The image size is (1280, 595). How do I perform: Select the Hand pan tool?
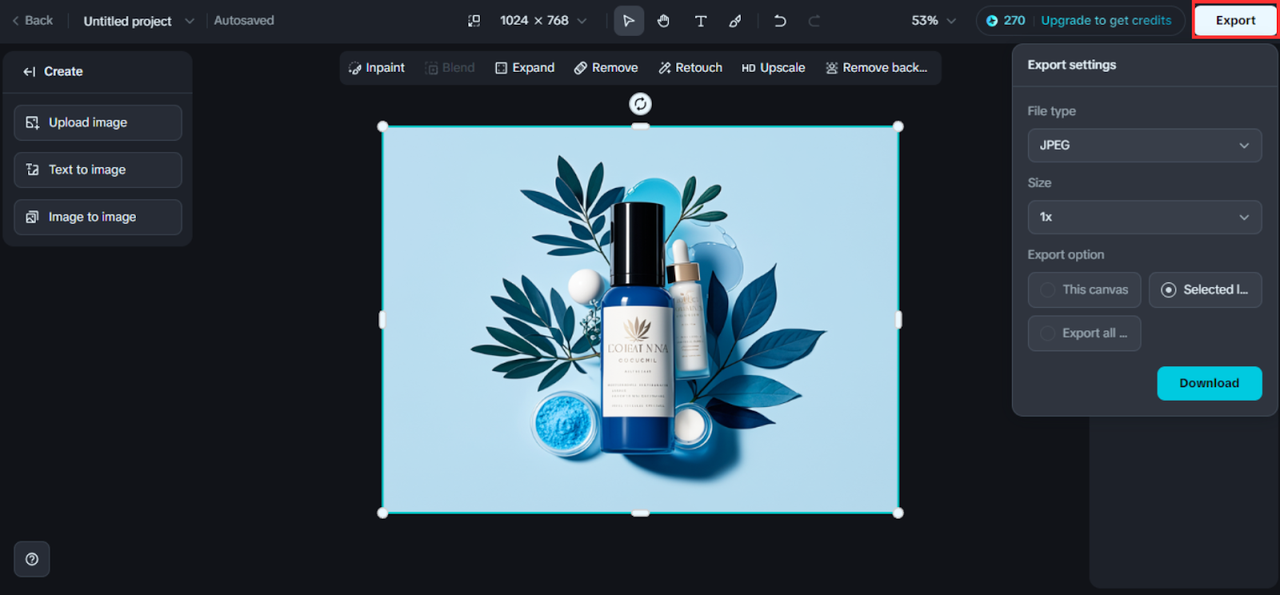tap(663, 21)
